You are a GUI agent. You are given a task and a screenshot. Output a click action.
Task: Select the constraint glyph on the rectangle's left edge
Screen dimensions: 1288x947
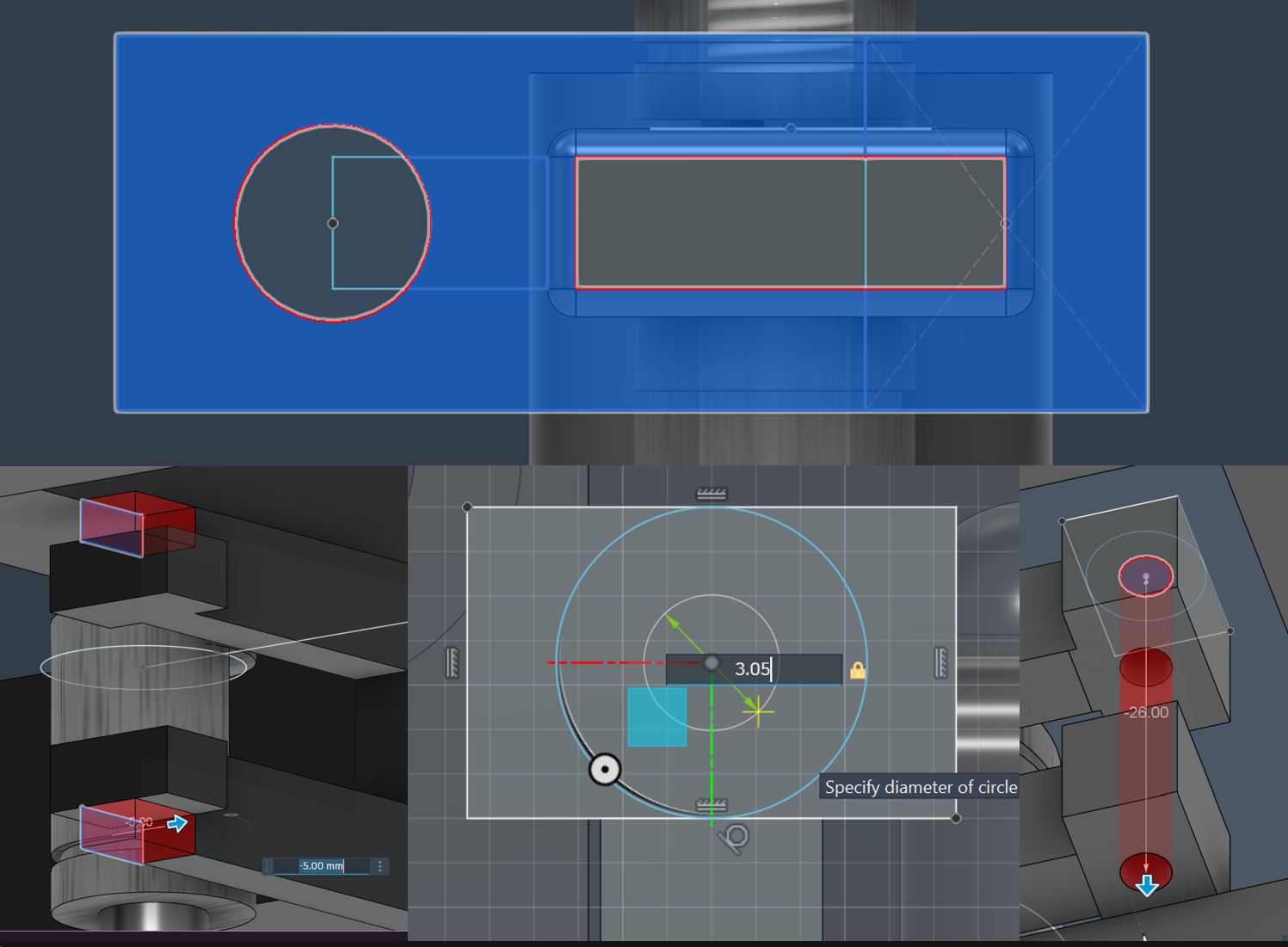click(x=453, y=662)
